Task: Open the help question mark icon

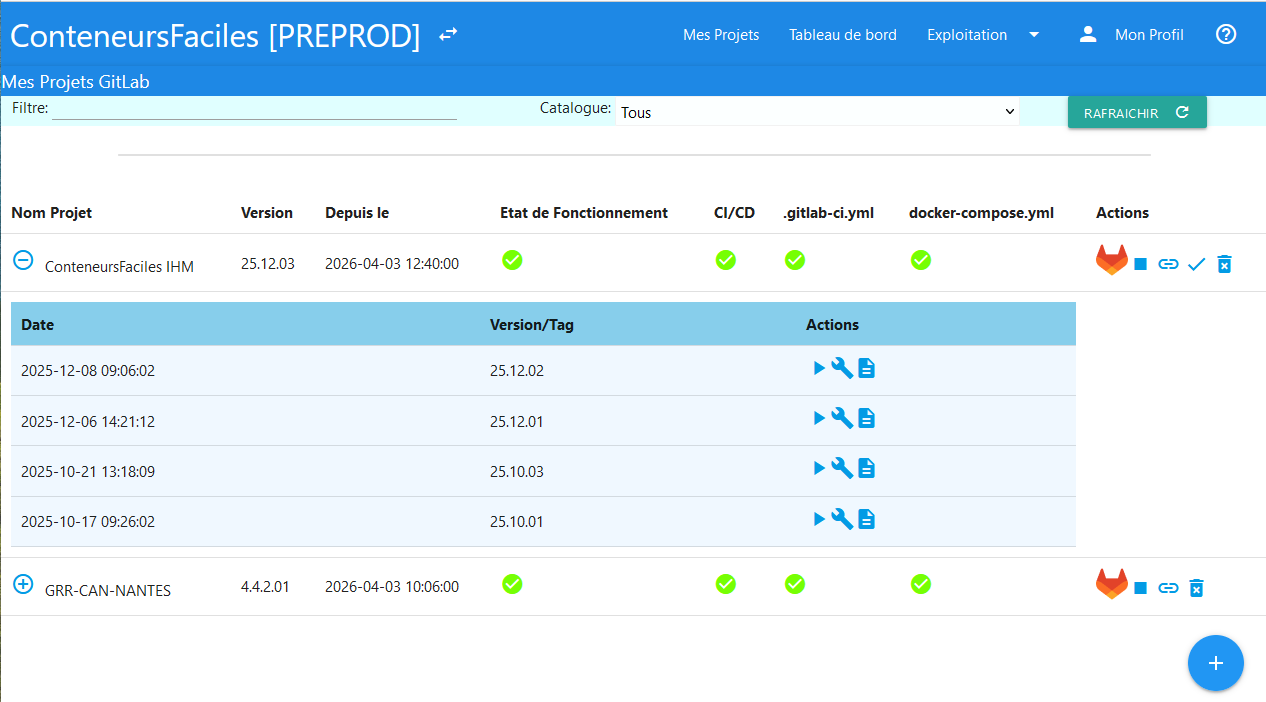Action: pos(1226,34)
